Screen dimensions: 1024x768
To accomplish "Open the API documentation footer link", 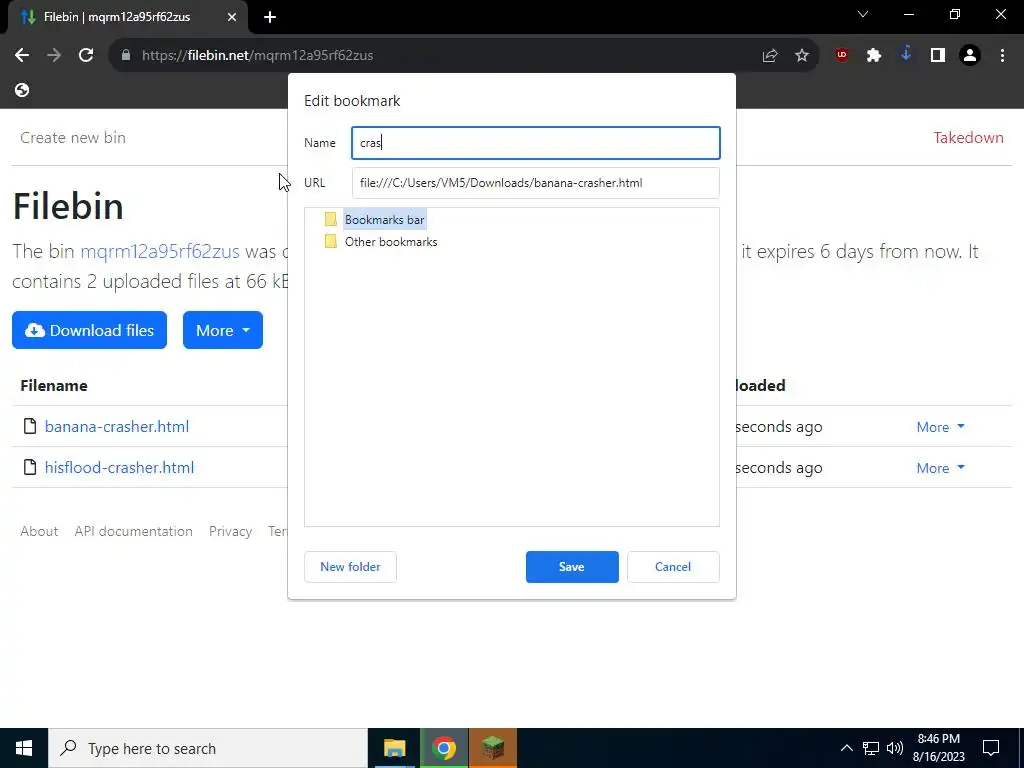I will pyautogui.click(x=133, y=532).
